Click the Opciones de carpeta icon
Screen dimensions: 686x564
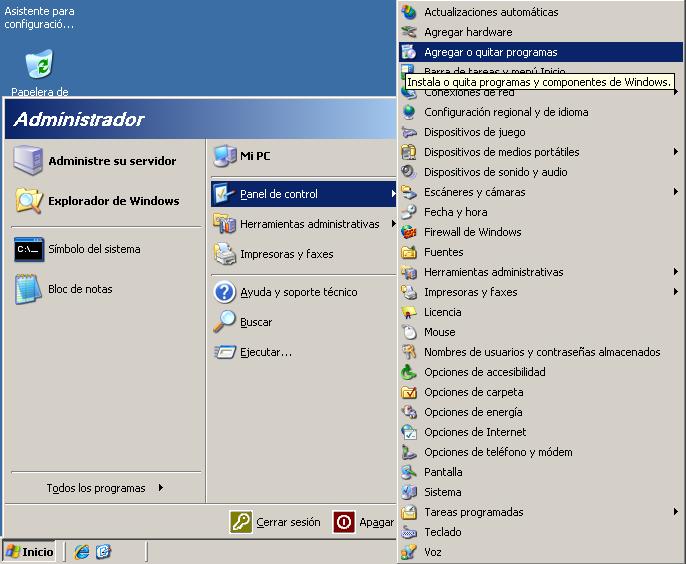click(409, 392)
